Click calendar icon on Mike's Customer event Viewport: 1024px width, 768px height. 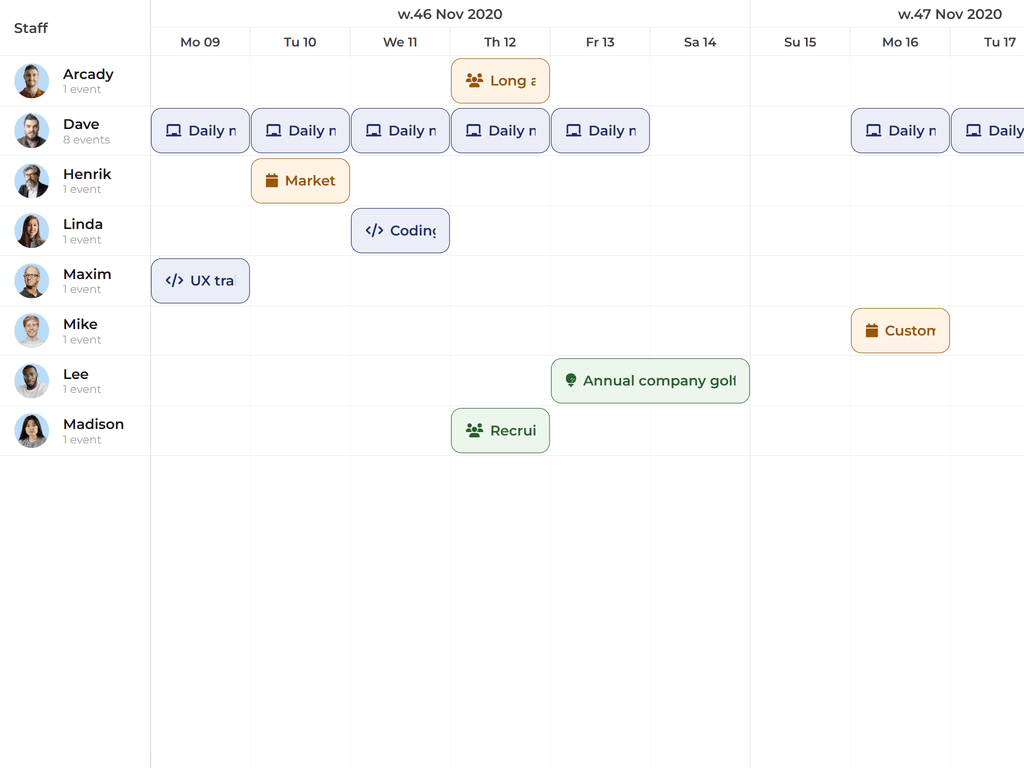(x=871, y=331)
